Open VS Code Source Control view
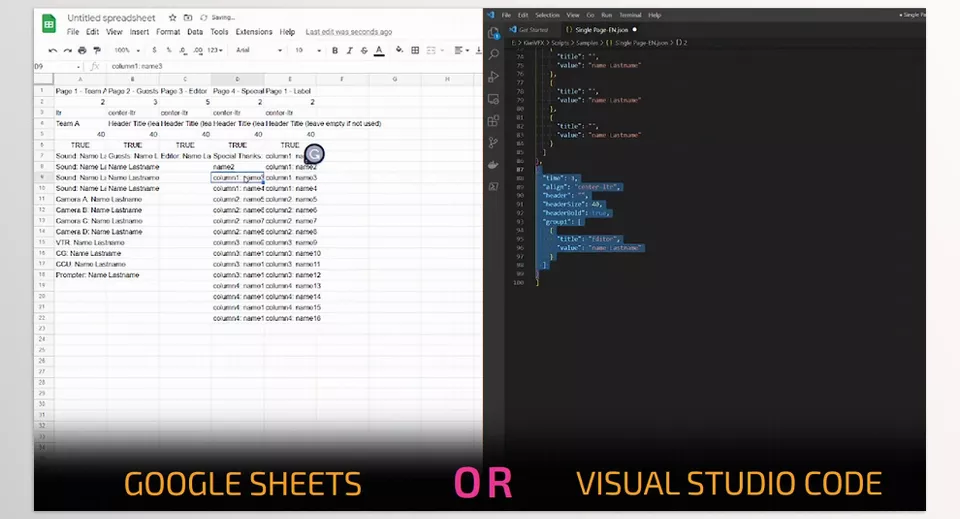The image size is (960, 519). coord(493,143)
